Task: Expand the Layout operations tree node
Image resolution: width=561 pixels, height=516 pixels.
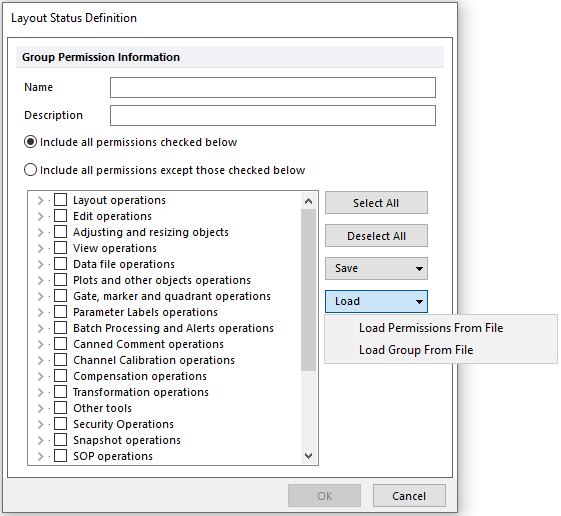Action: point(40,200)
